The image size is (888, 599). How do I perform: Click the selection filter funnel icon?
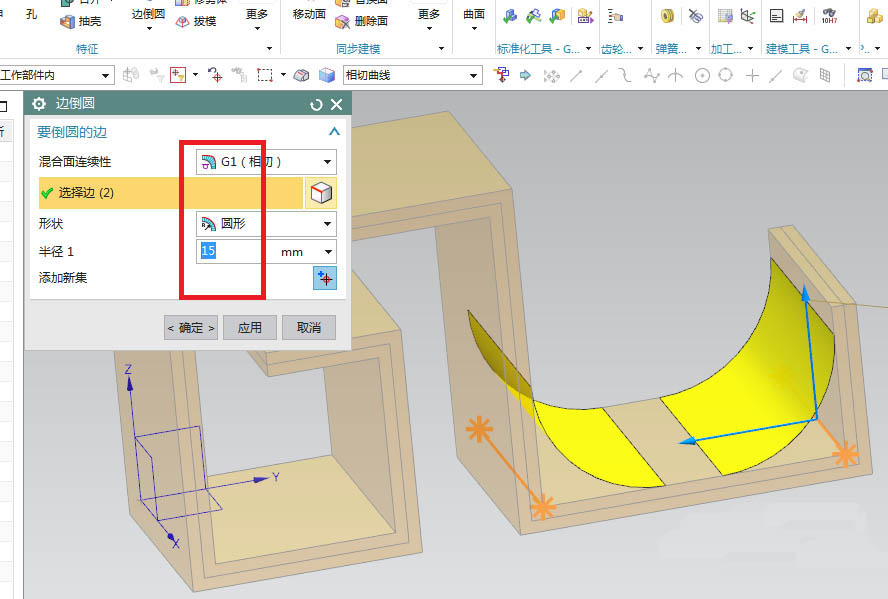(178, 74)
